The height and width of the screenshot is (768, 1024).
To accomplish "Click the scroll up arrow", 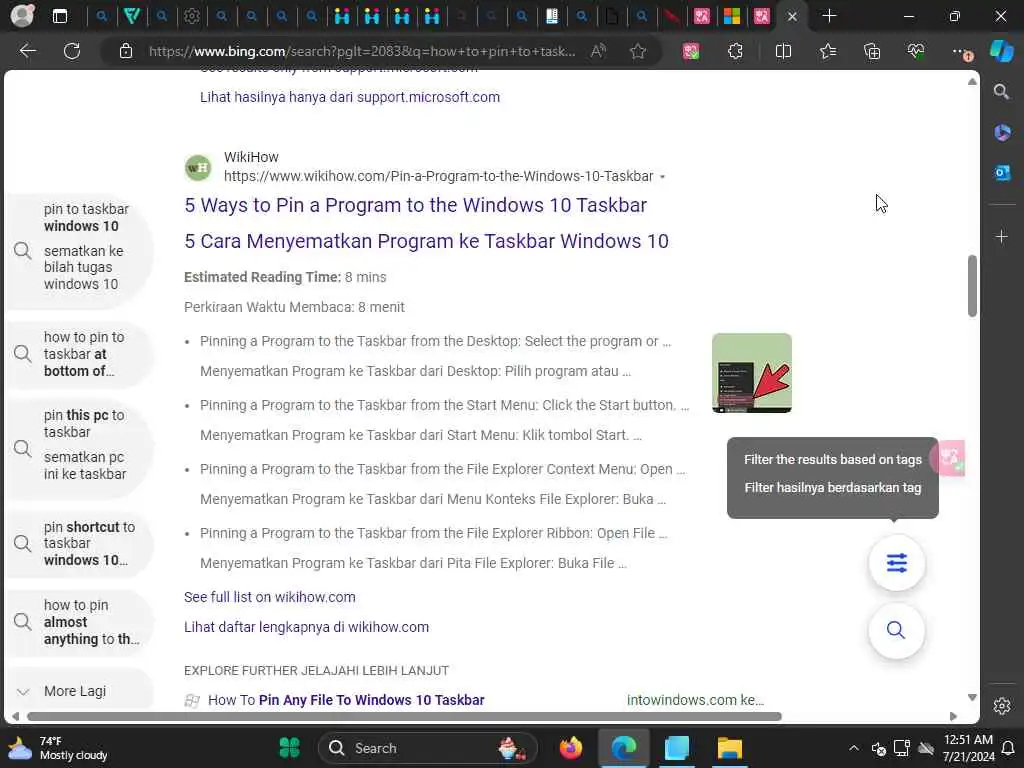I will (x=972, y=82).
